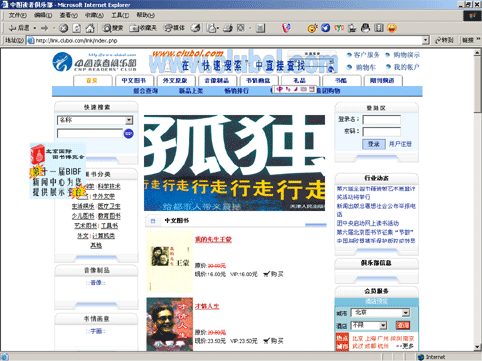Viewport: 482px width, 361px height.
Task: Click the 中国读者俱乐部 club logo
Action: [x=94, y=62]
